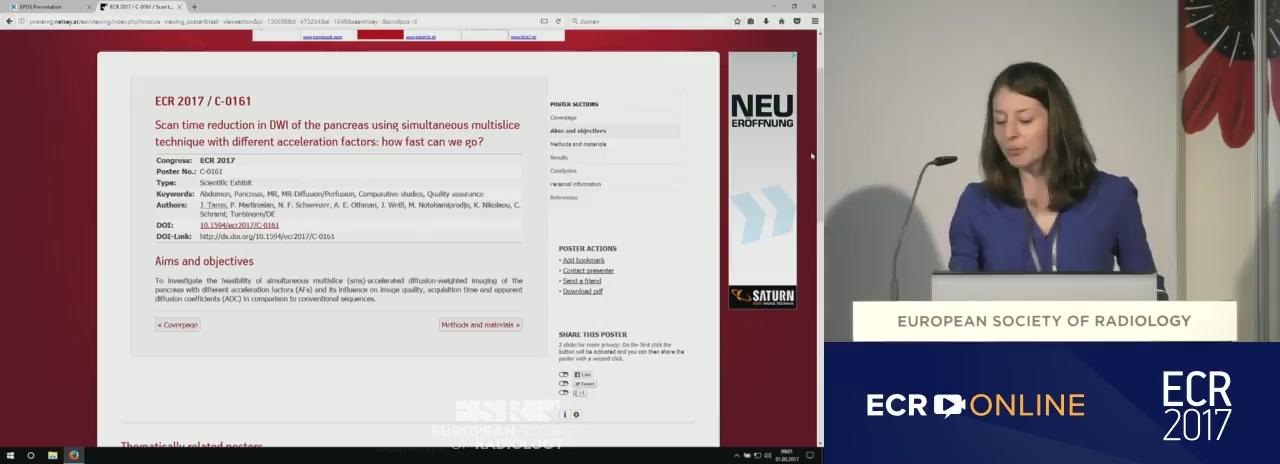Open the Firefox hamburger menu
1280x464 pixels.
(x=815, y=20)
